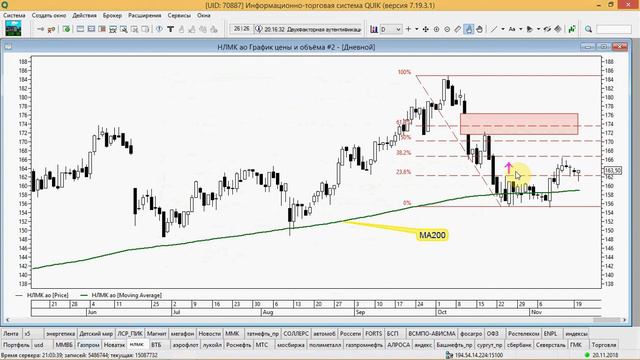The width and height of the screenshot is (640, 360).
Task: Switch to the сбербанк tab
Action: pos(518,345)
